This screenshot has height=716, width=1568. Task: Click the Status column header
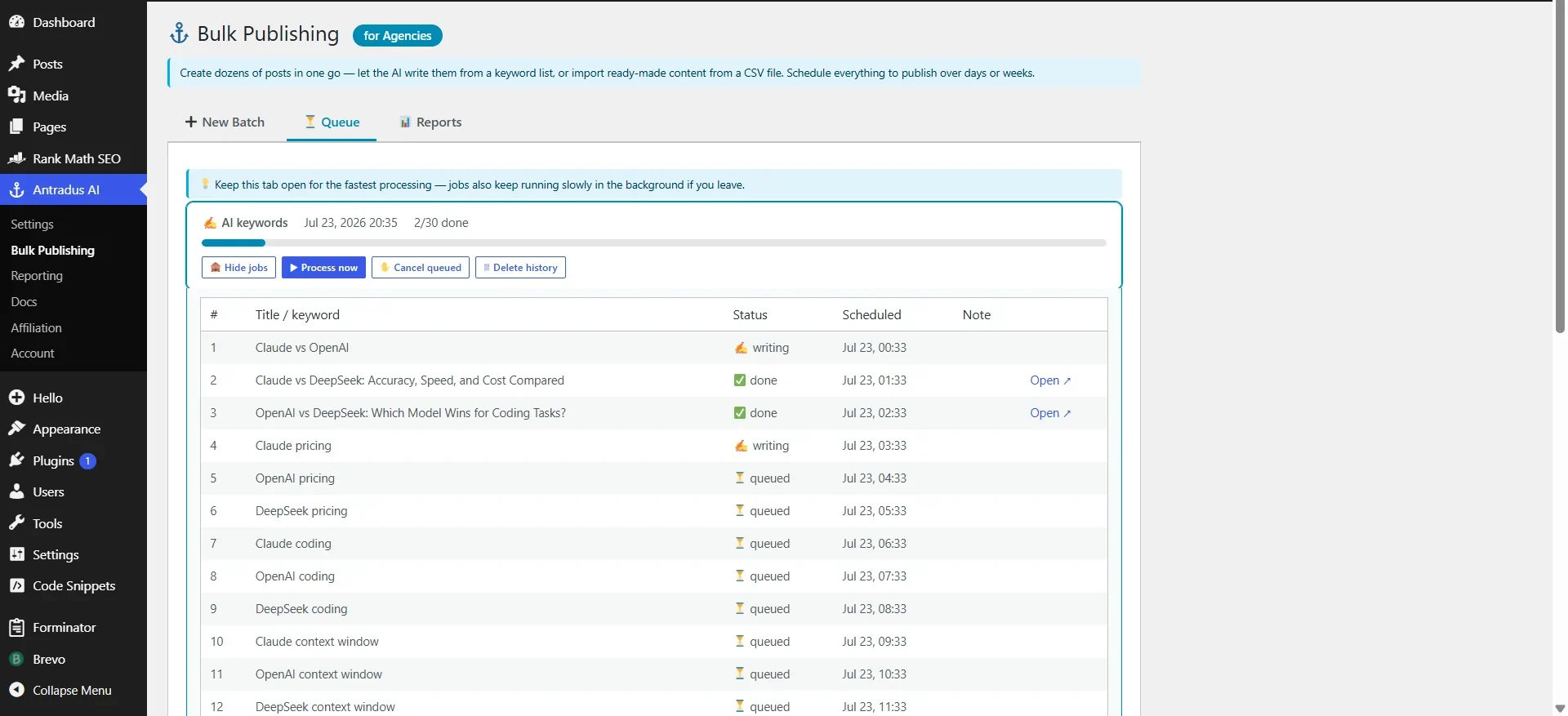click(750, 314)
